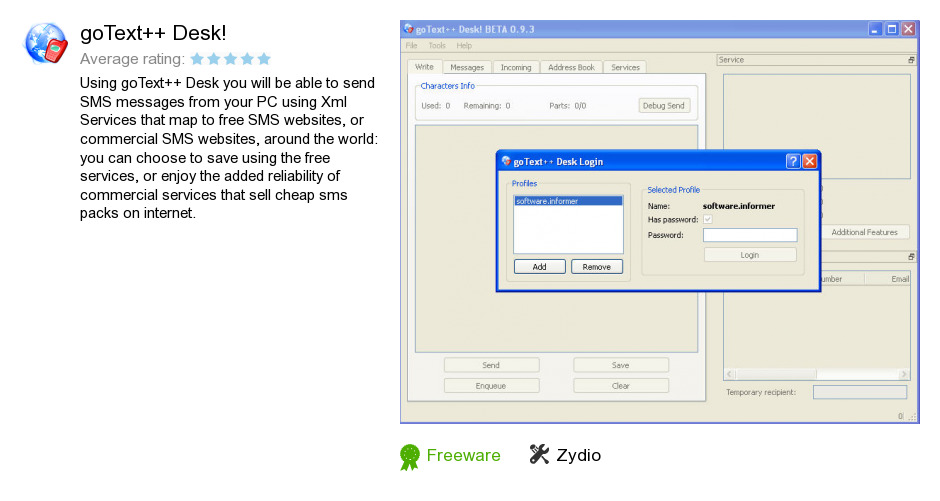The width and height of the screenshot is (940, 501).
Task: Click the Freeware license link
Action: 463,455
